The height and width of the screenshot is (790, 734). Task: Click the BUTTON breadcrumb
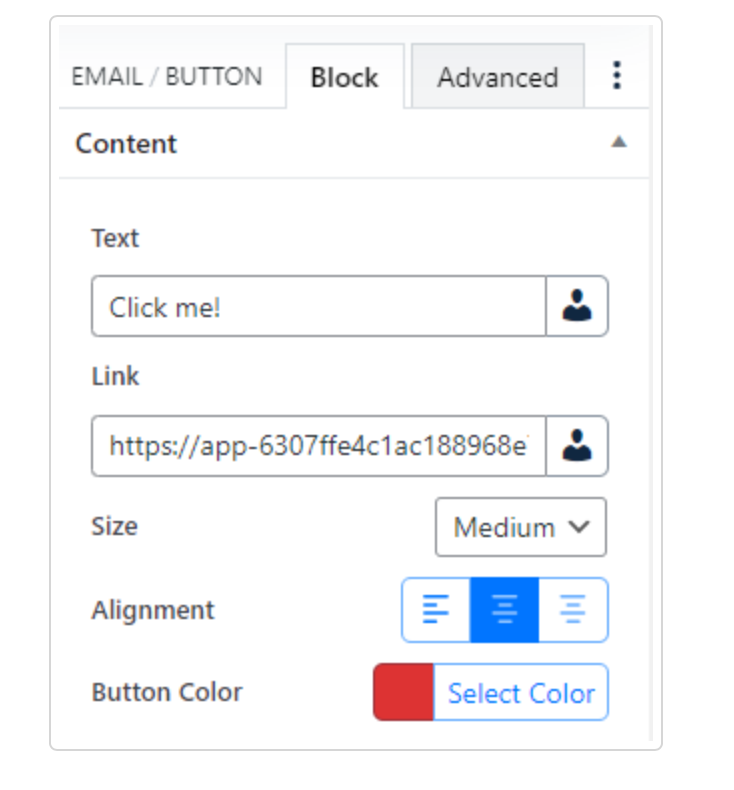(213, 77)
